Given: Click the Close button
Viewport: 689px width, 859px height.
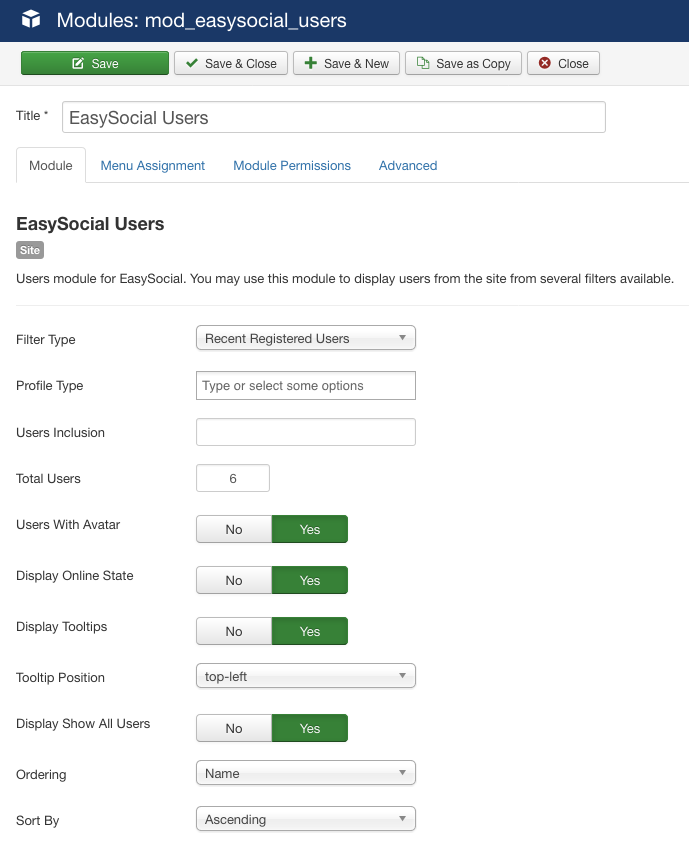Looking at the screenshot, I should click(x=563, y=63).
